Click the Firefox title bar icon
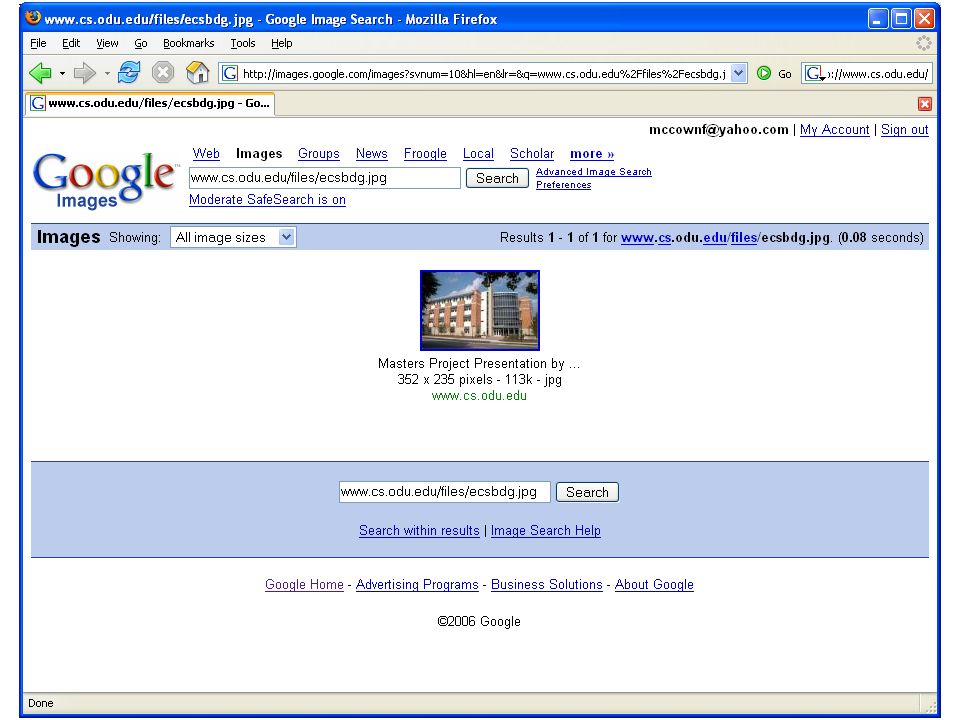 (32, 18)
